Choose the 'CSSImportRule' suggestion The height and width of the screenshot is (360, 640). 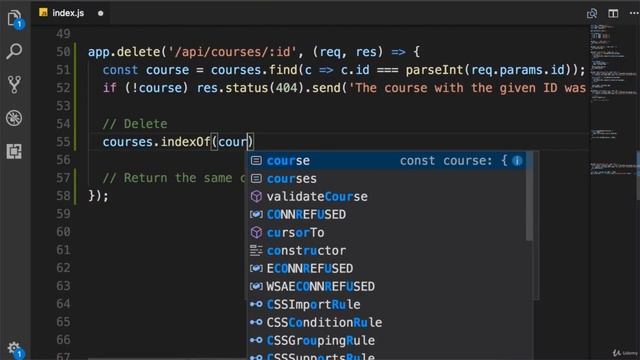click(387, 304)
